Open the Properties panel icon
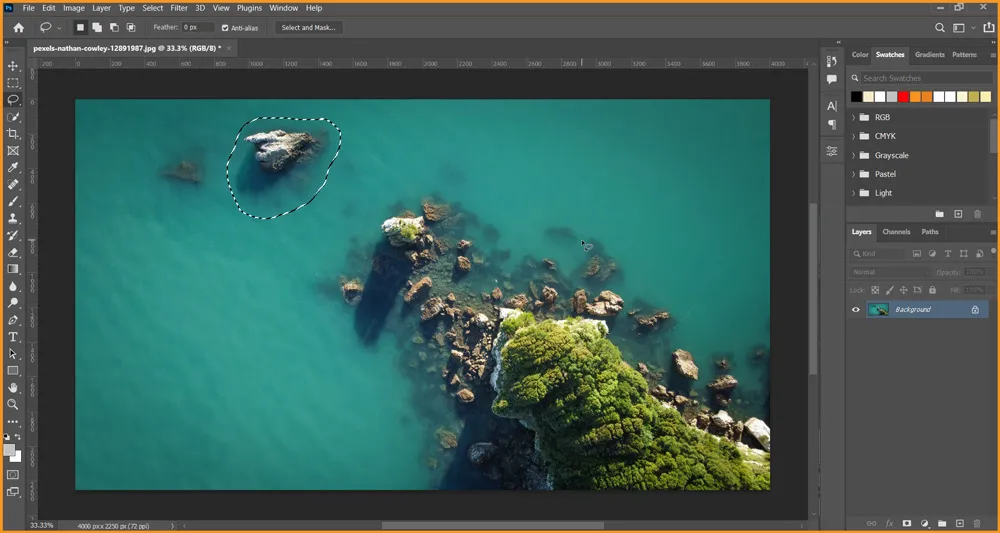This screenshot has width=1000, height=533. coord(832,151)
